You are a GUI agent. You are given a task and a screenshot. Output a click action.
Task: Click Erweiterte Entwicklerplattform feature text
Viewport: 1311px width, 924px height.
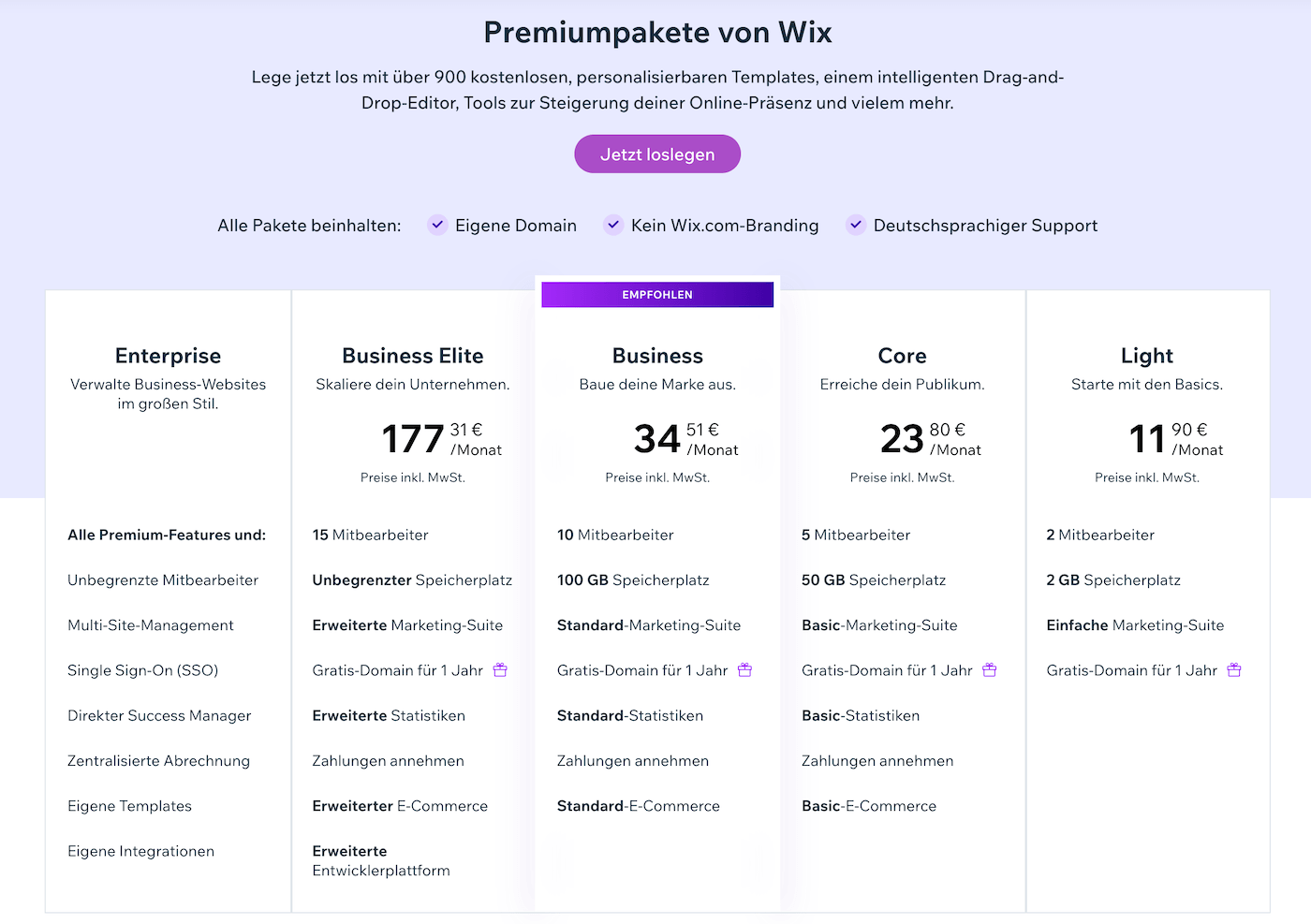[381, 860]
